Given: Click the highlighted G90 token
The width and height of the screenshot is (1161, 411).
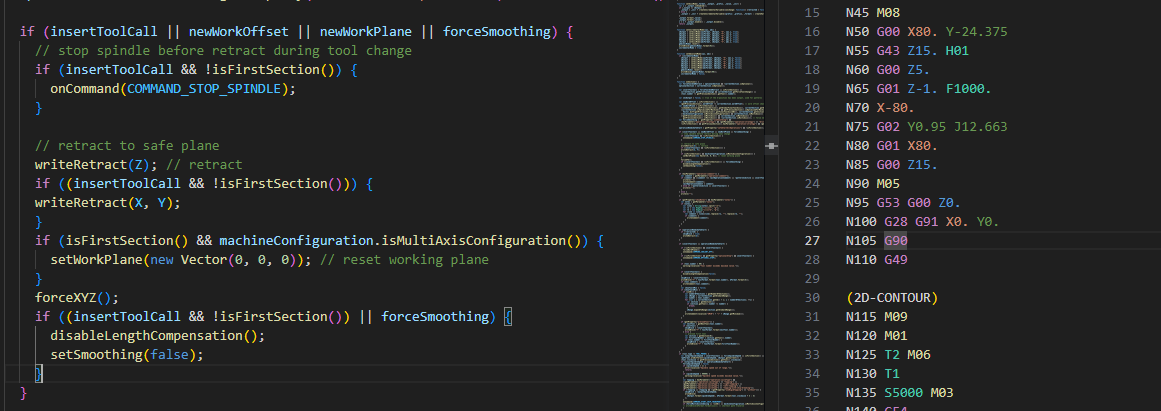Looking at the screenshot, I should 896,241.
